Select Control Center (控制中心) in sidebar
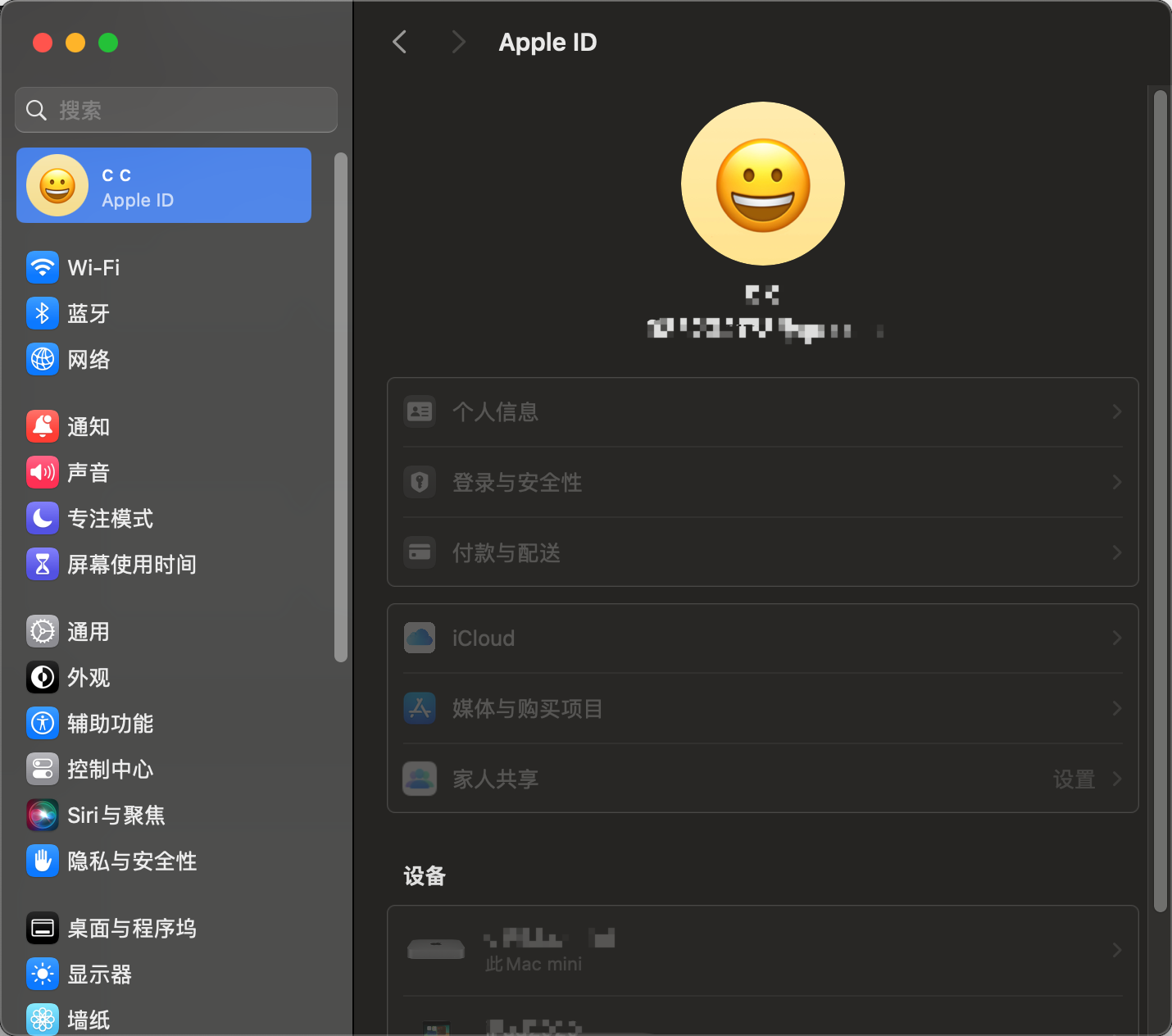Screen dimensions: 1172x1036 tap(110, 769)
